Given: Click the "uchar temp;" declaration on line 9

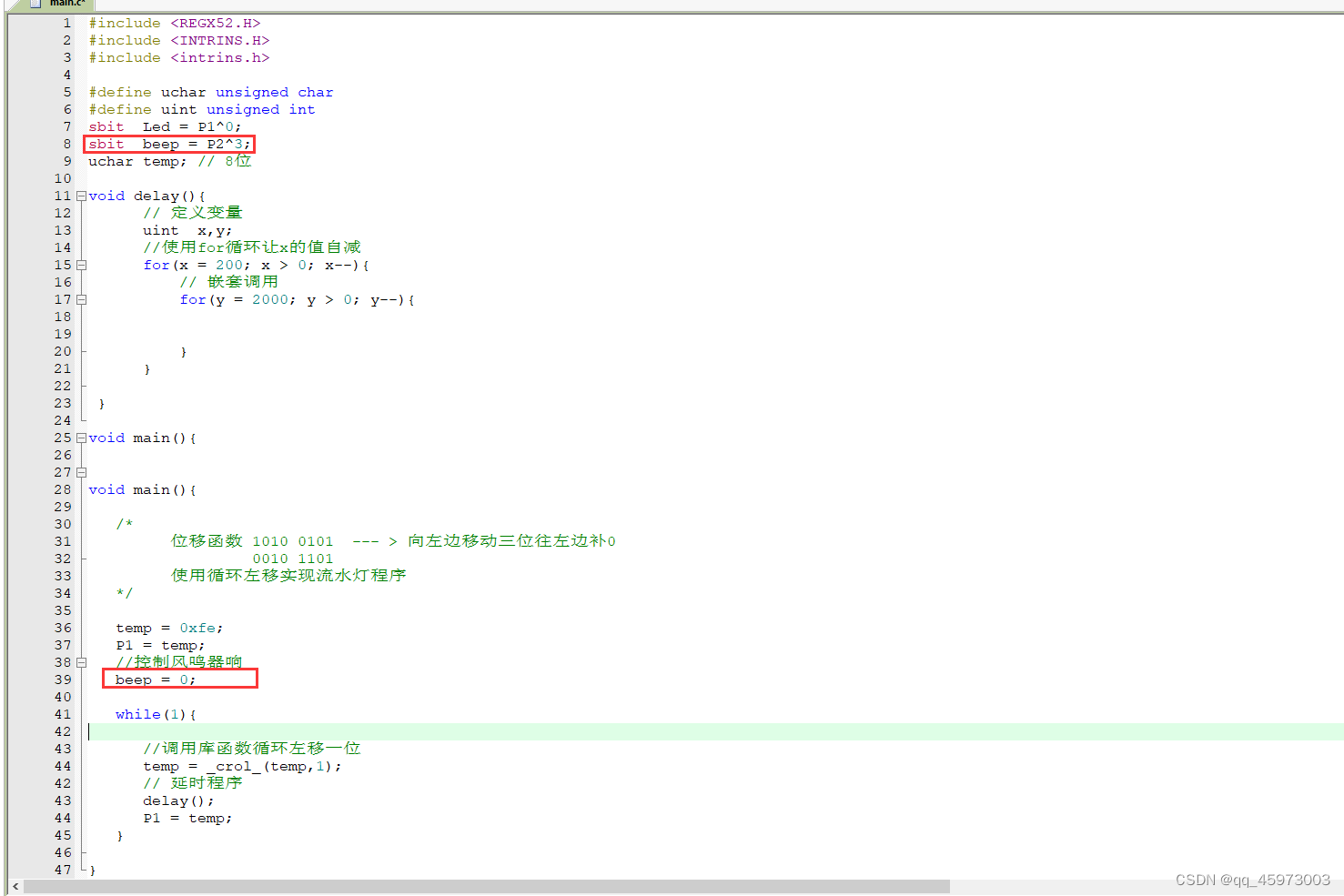Looking at the screenshot, I should [x=137, y=161].
